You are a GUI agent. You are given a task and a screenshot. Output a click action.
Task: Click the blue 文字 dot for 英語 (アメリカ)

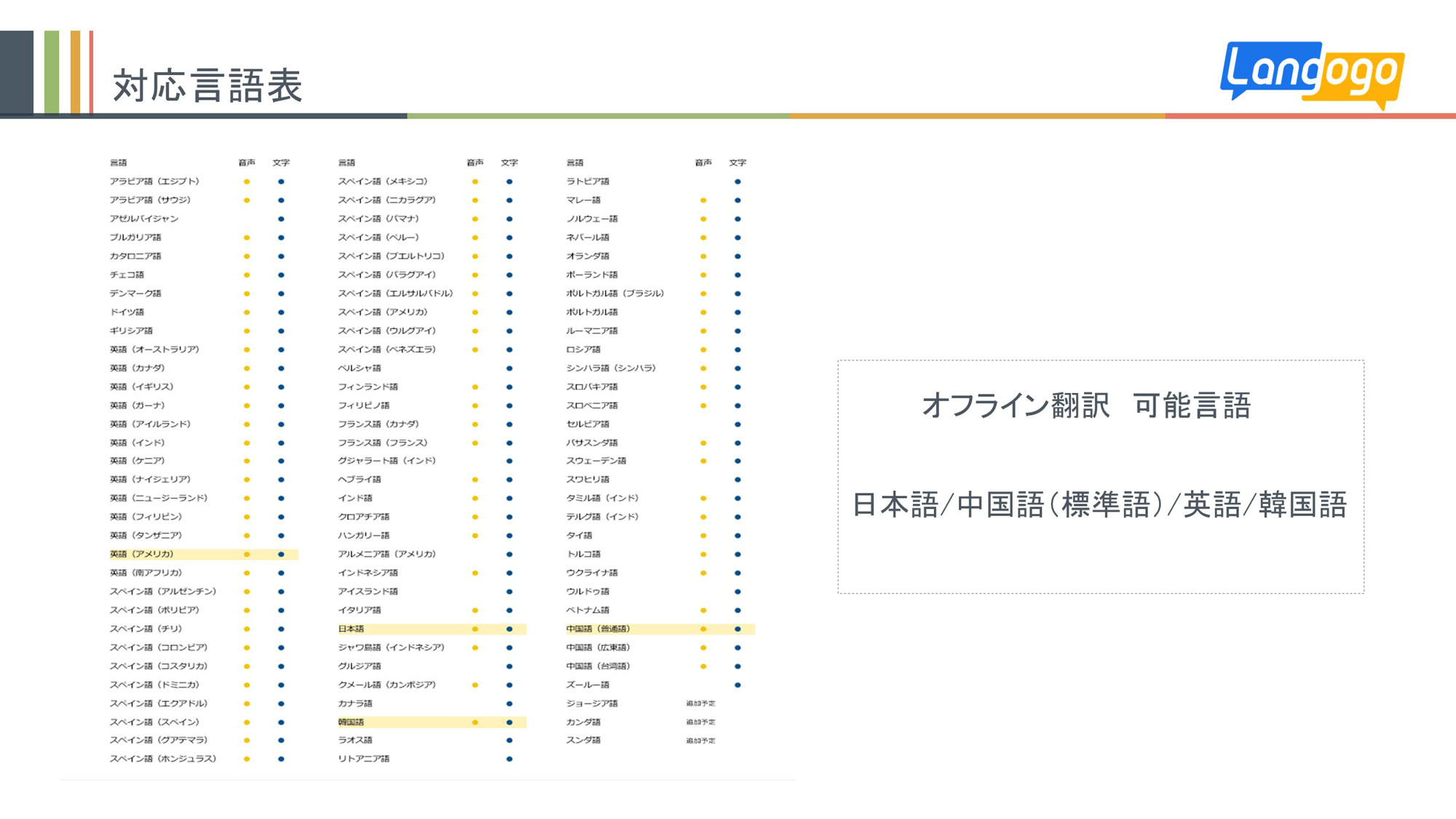point(281,554)
